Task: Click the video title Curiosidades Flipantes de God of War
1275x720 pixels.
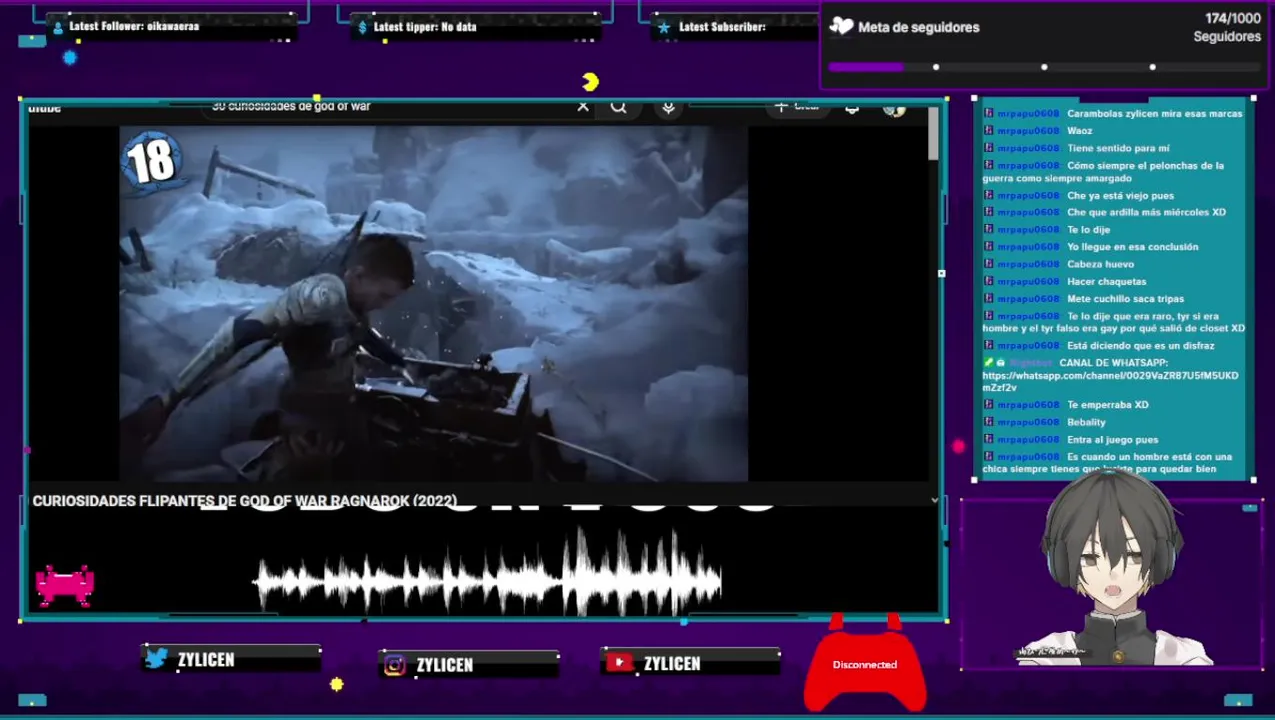Action: pyautogui.click(x=245, y=501)
